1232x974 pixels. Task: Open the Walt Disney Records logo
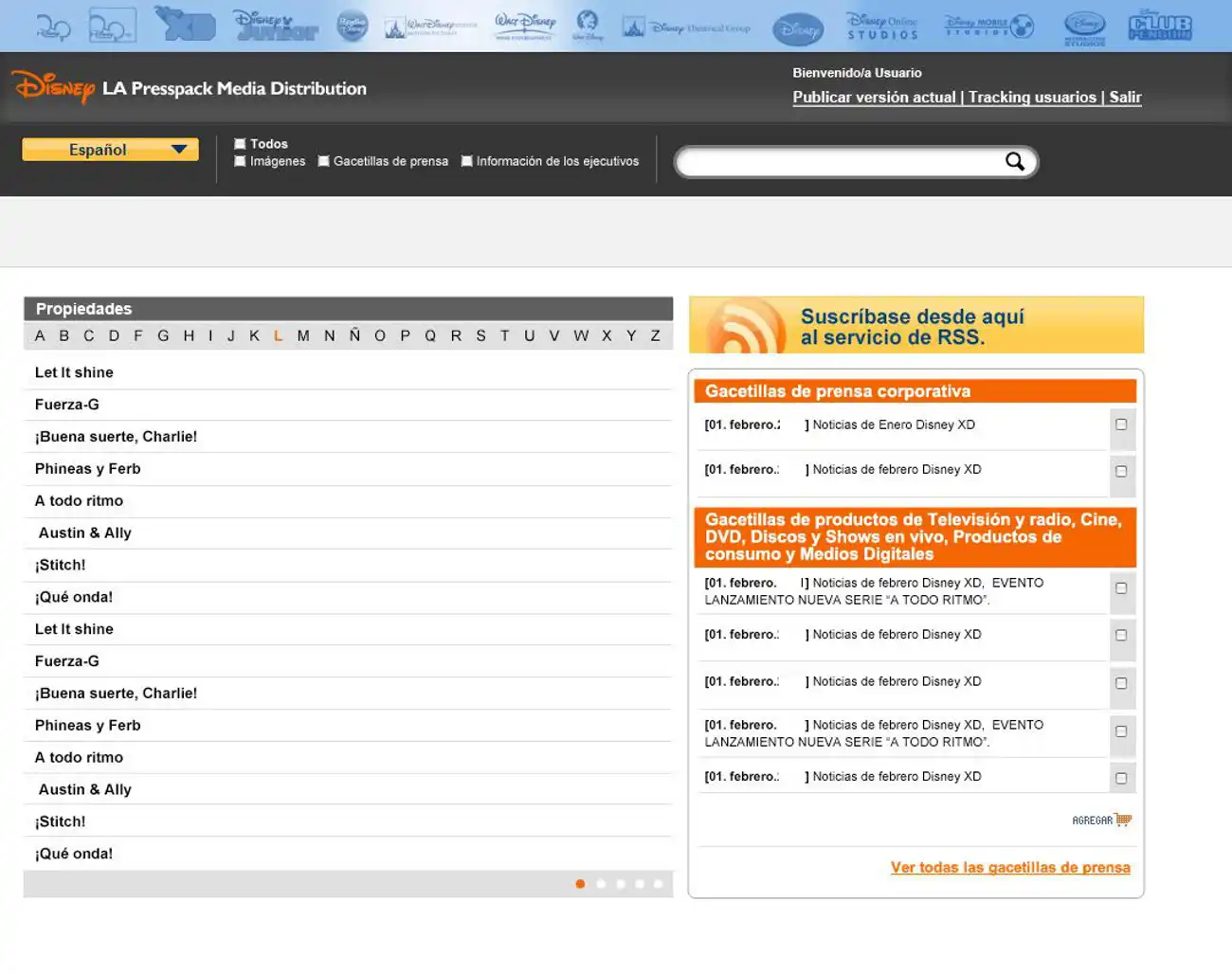click(588, 26)
